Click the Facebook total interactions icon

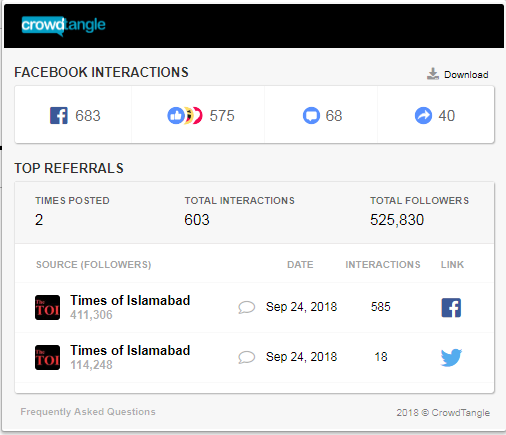pos(59,115)
